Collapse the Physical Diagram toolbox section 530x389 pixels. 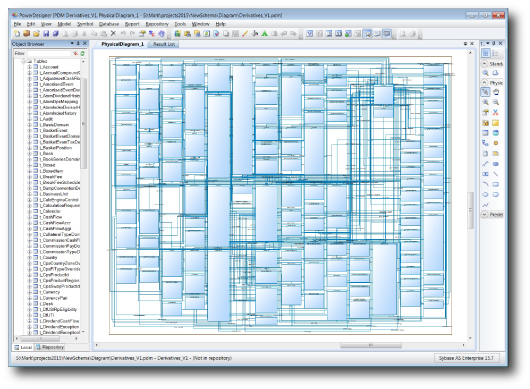[x=484, y=83]
